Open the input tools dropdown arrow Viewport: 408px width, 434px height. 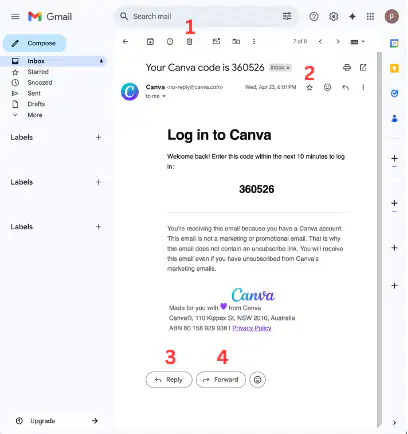[363, 42]
